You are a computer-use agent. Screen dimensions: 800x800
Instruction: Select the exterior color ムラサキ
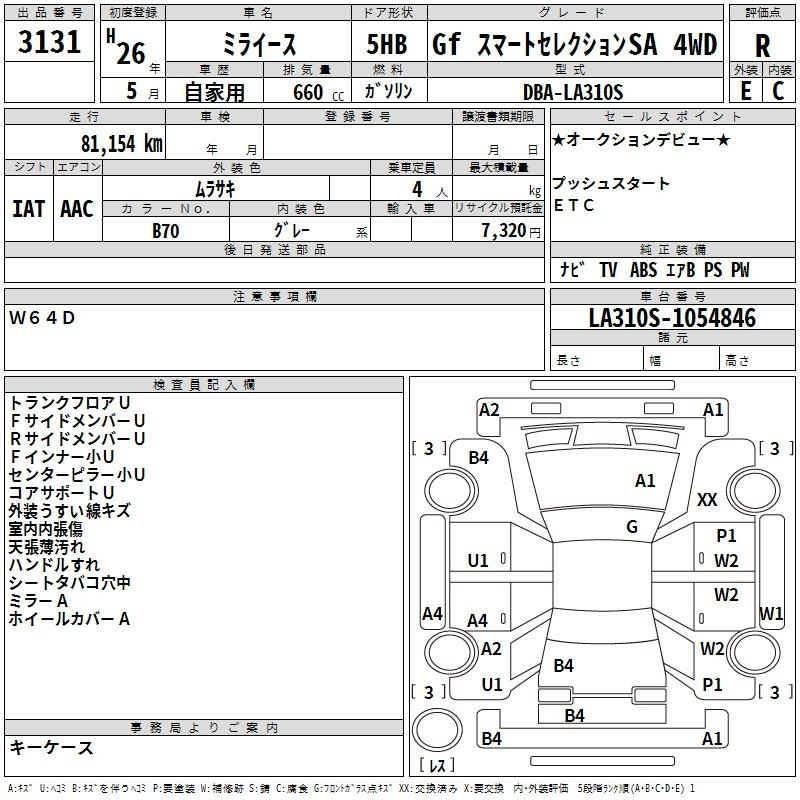tap(215, 189)
